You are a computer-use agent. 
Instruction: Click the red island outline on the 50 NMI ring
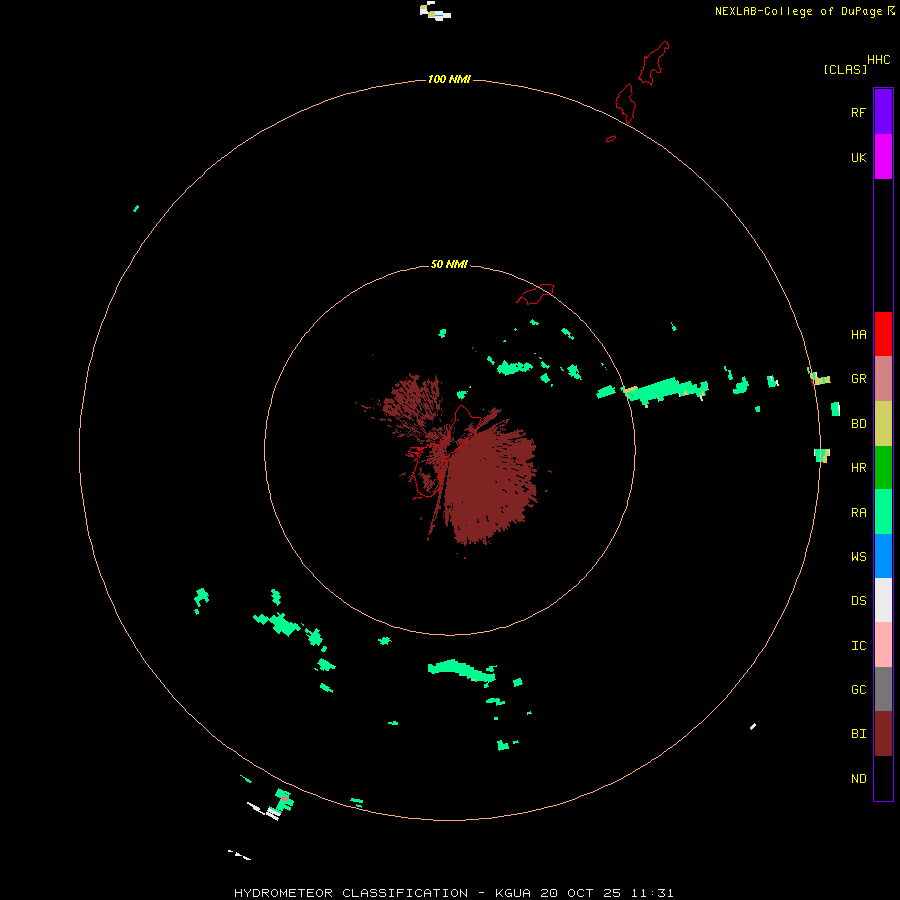click(x=535, y=294)
